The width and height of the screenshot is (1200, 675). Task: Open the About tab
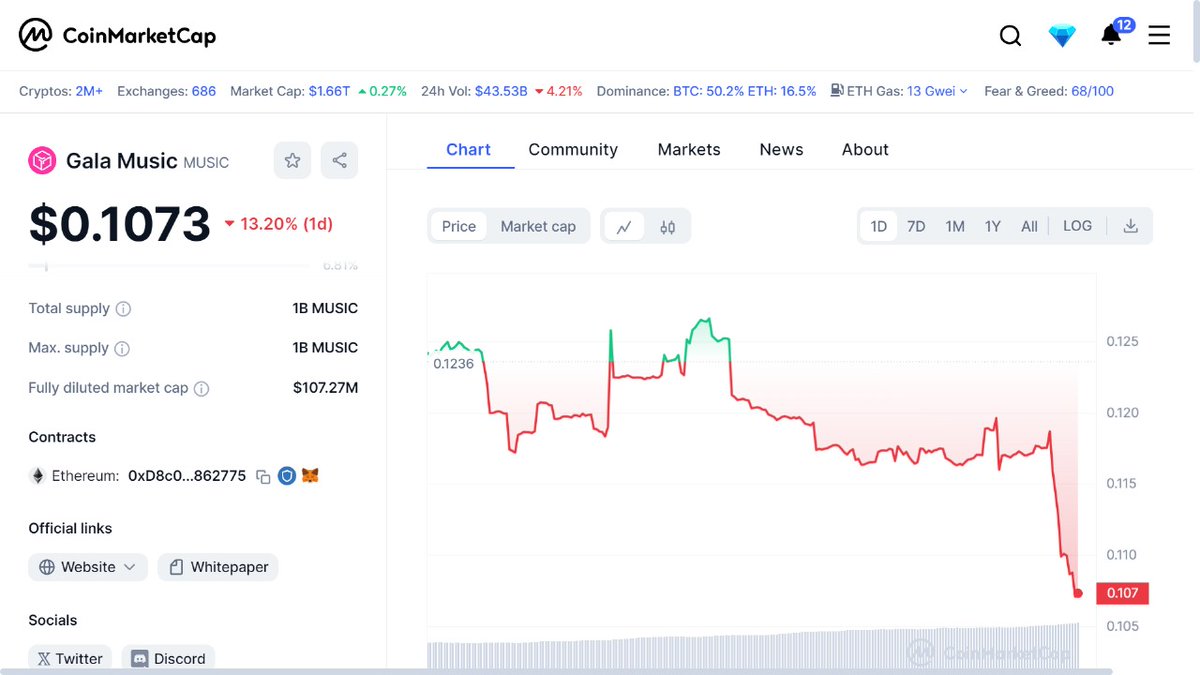[865, 149]
